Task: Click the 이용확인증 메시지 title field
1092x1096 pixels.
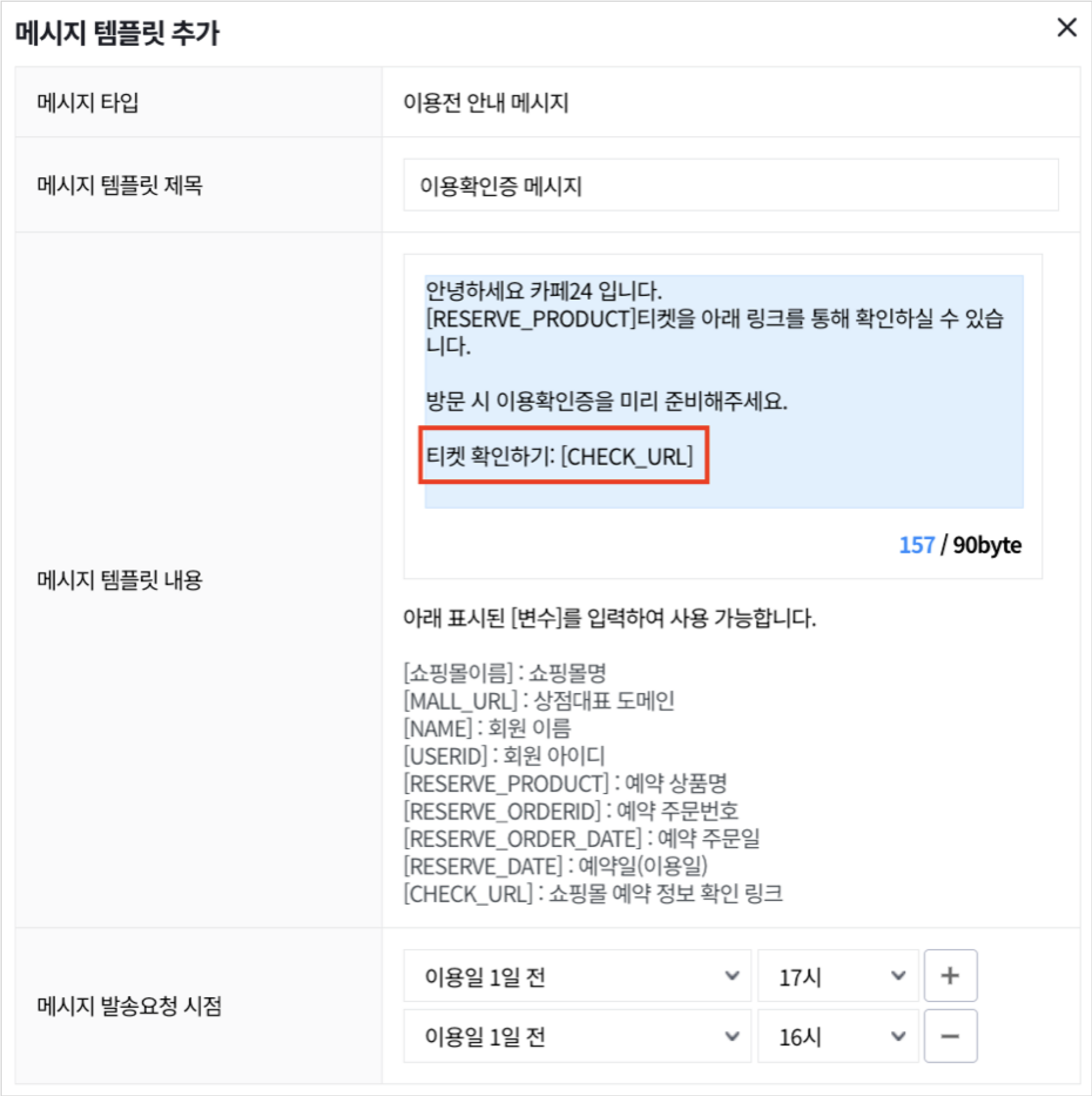Action: point(730,185)
